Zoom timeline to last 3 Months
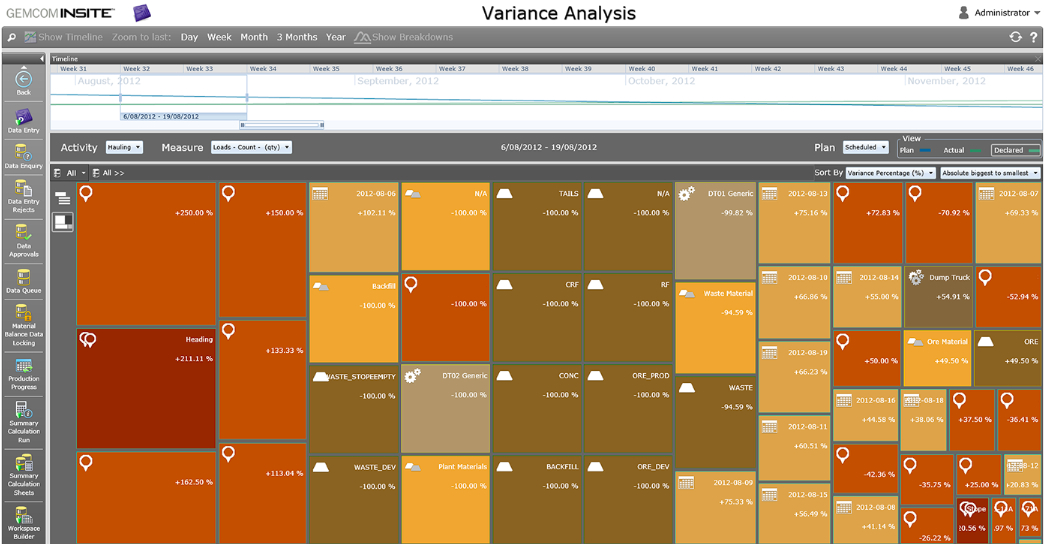This screenshot has width=1047, height=544. coord(297,37)
